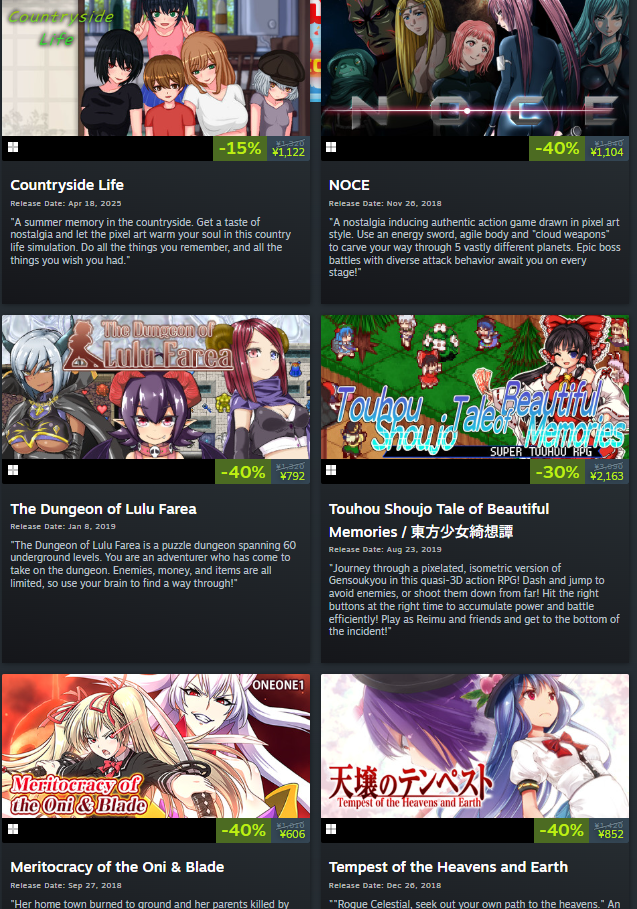Click the -30% ¥2,163 price button
The width and height of the screenshot is (637, 909).
click(580, 472)
